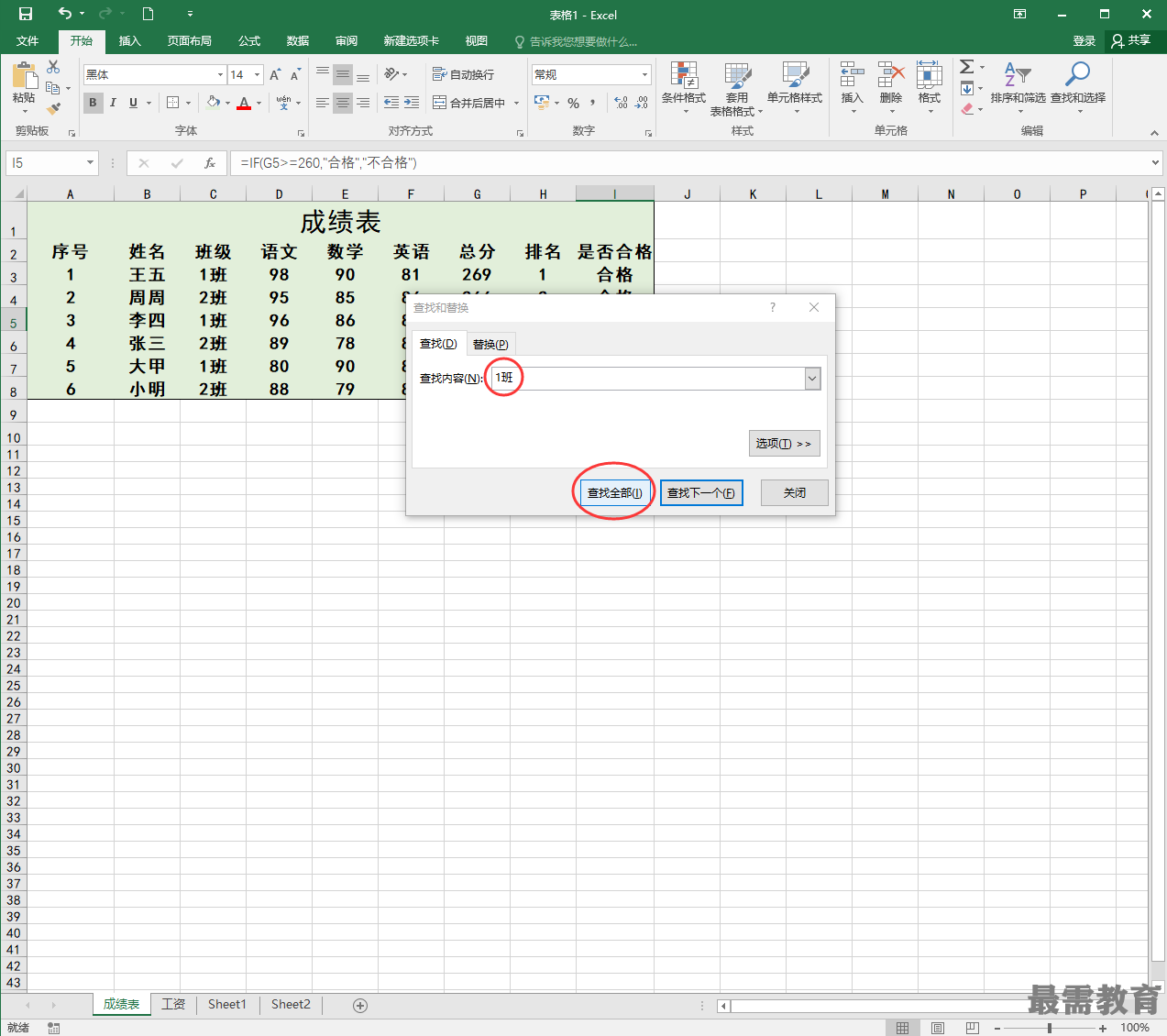This screenshot has width=1167, height=1036.
Task: Click the Paste (粘贴) clipboard icon
Action: coord(24,76)
